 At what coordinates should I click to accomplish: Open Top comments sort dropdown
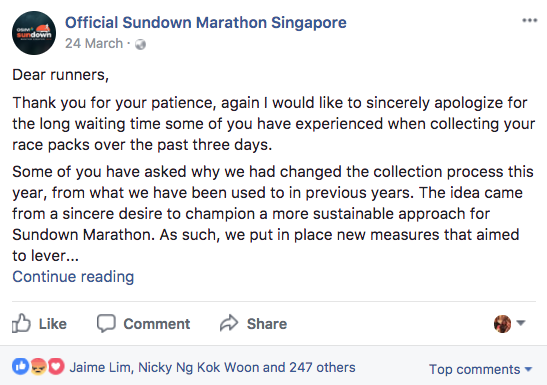pos(480,369)
